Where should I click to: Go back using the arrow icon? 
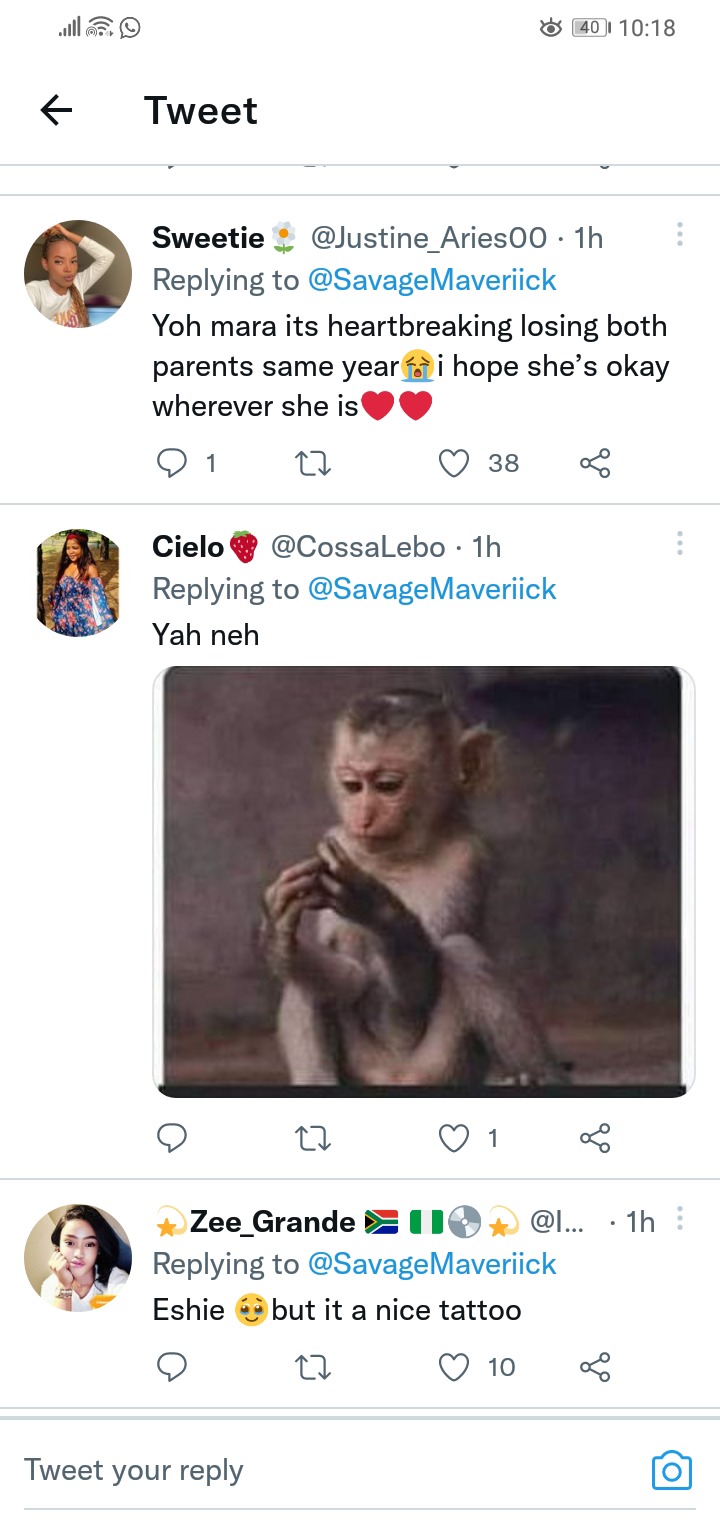57,111
